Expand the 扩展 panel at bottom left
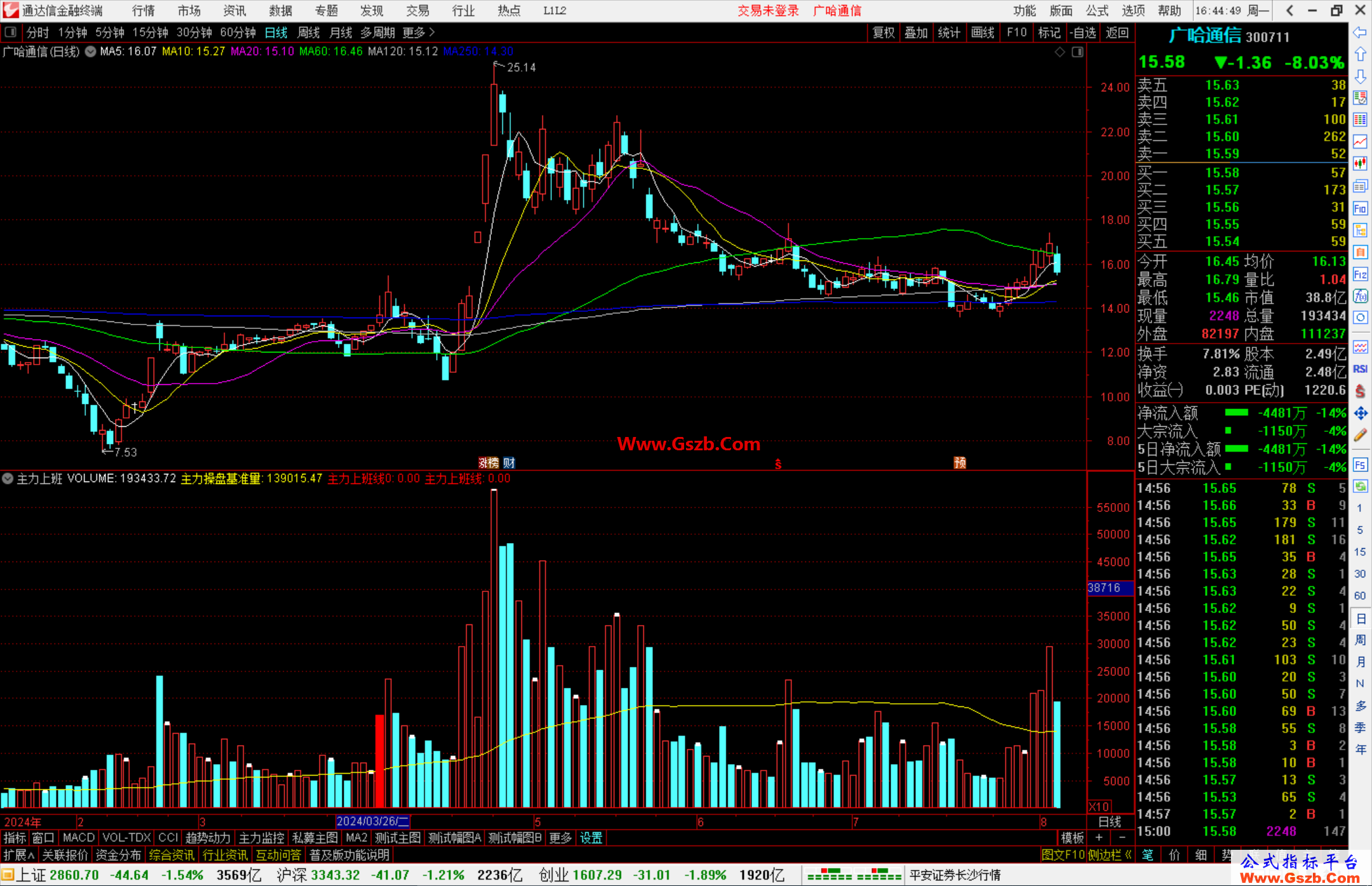Screen dimensions: 1372x886 [x=19, y=855]
